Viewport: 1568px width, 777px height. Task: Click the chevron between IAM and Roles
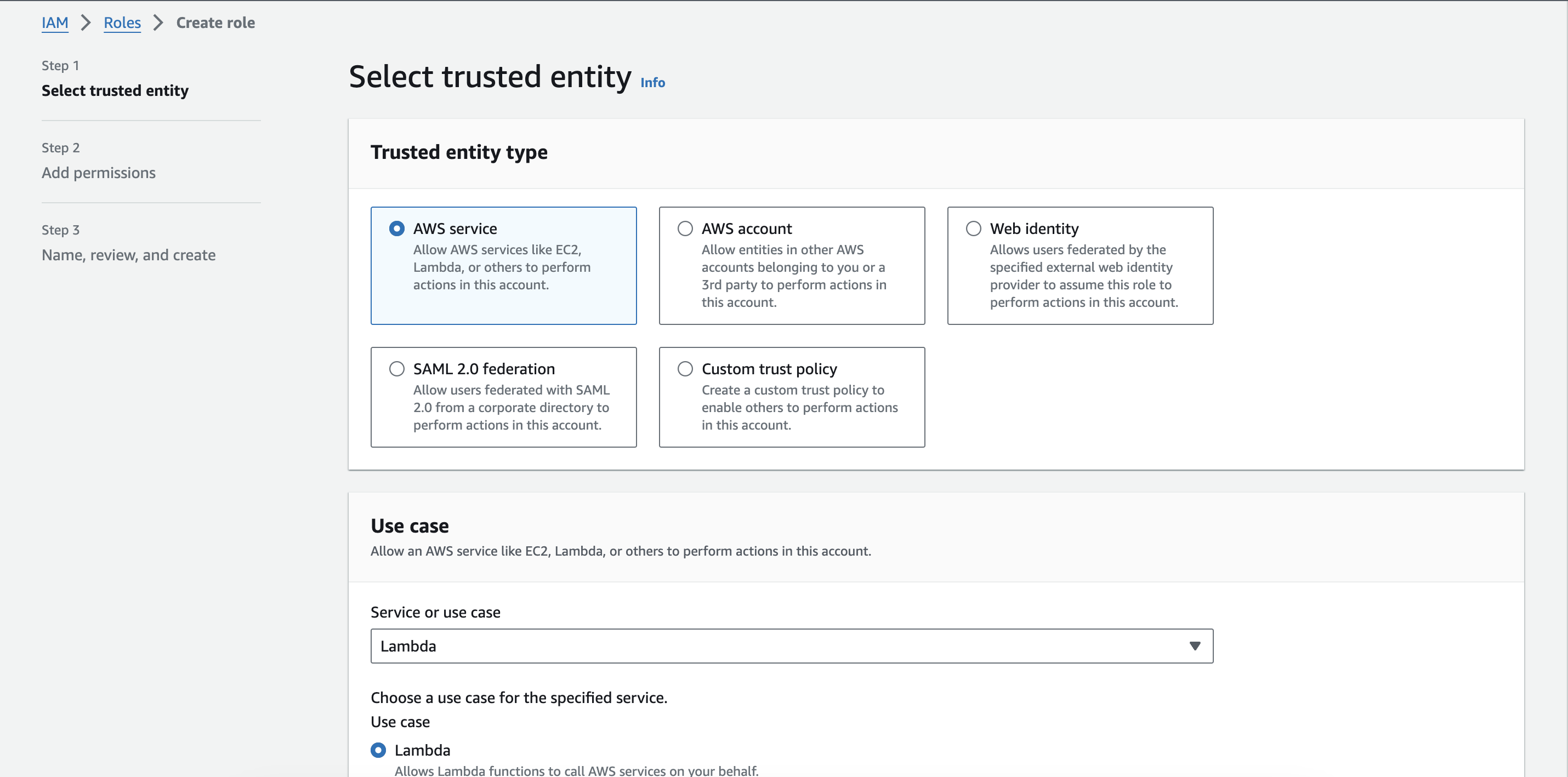[86, 22]
